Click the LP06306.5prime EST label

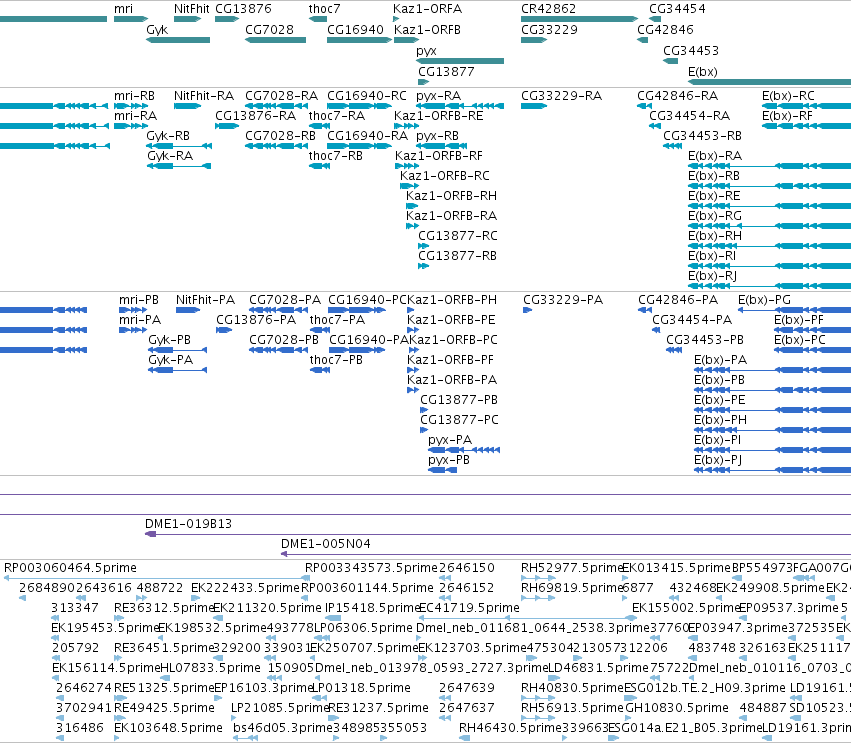pyautogui.click(x=364, y=628)
